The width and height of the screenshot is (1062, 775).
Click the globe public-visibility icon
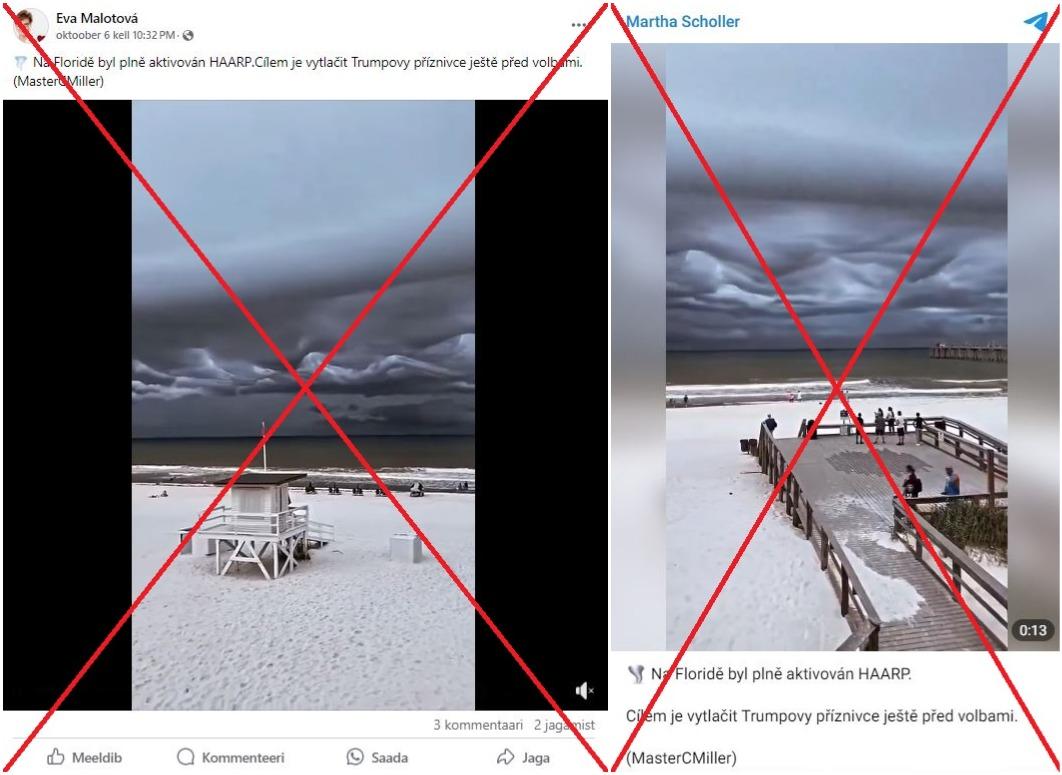point(188,35)
